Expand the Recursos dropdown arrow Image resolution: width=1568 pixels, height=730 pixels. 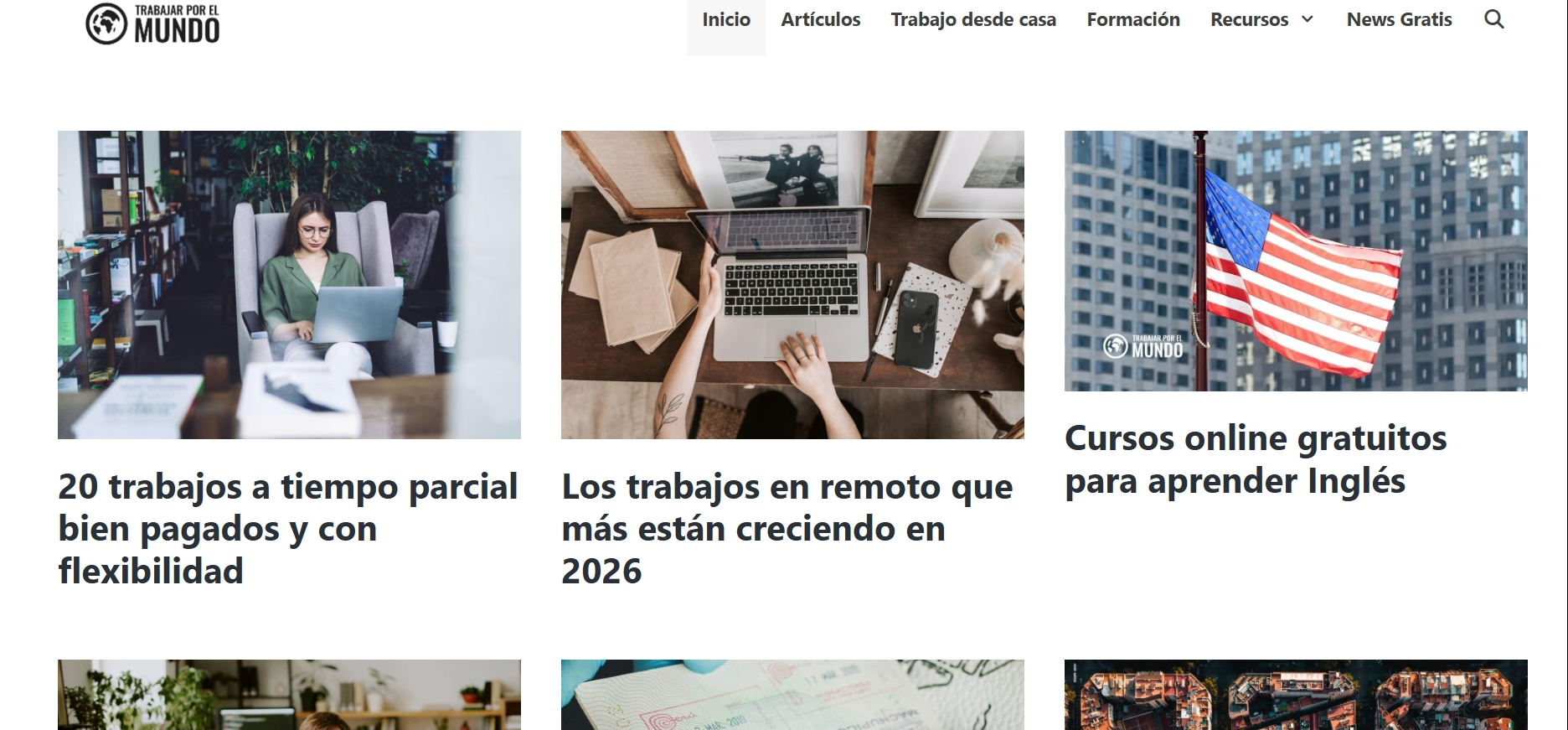[1308, 19]
